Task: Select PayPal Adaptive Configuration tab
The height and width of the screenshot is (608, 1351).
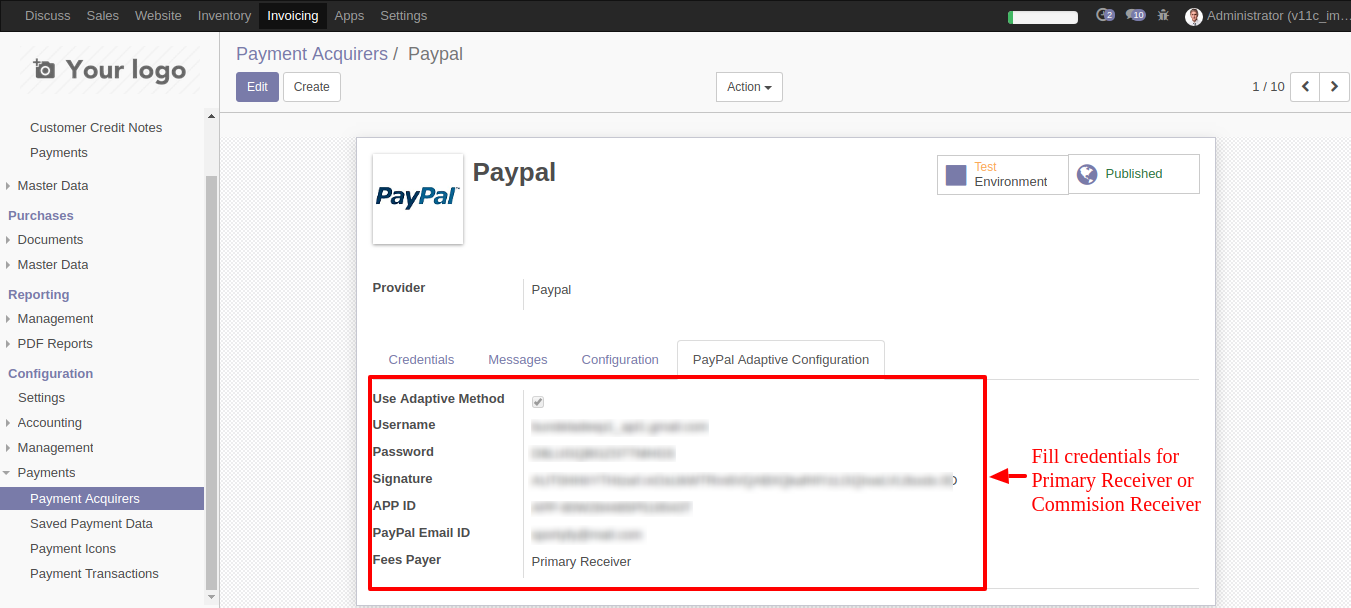Action: [781, 360]
